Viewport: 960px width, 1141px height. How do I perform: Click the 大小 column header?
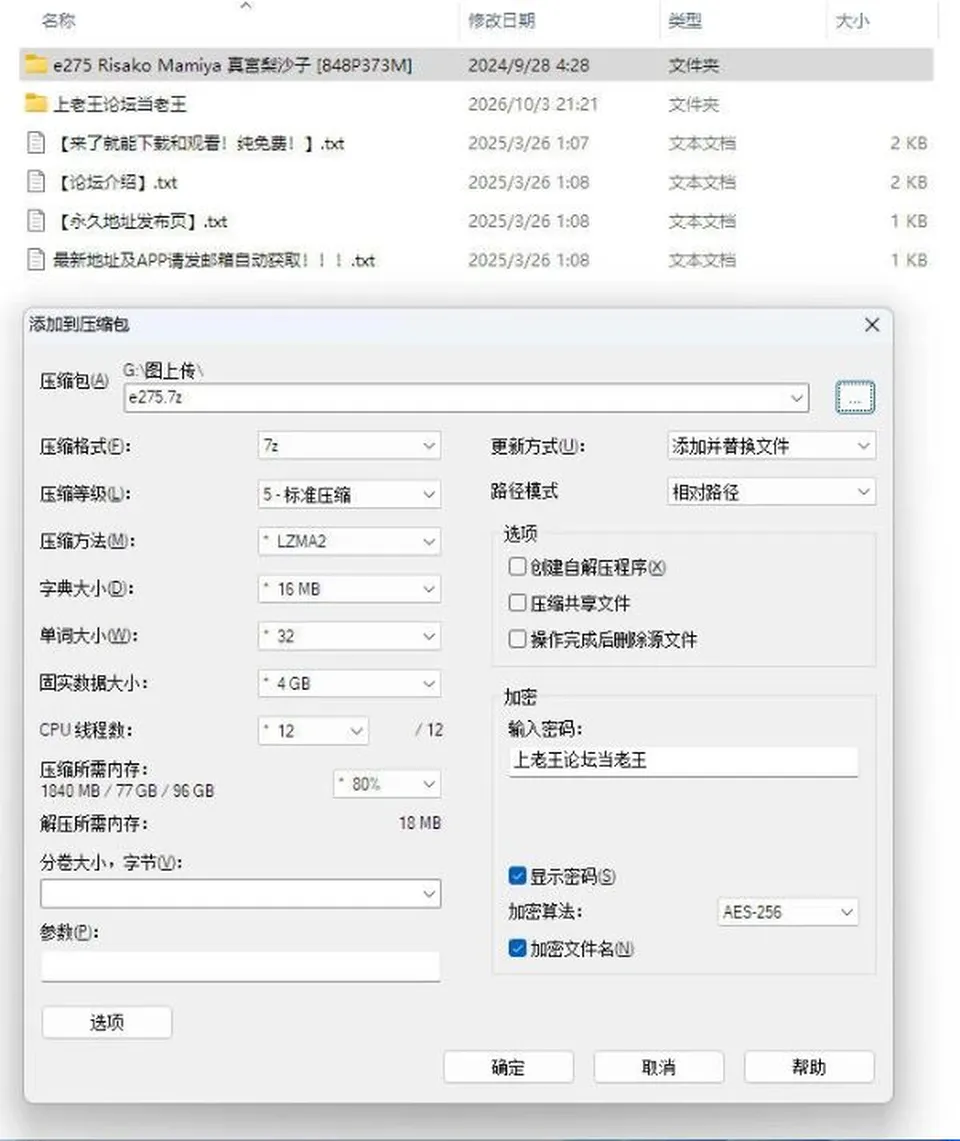852,20
